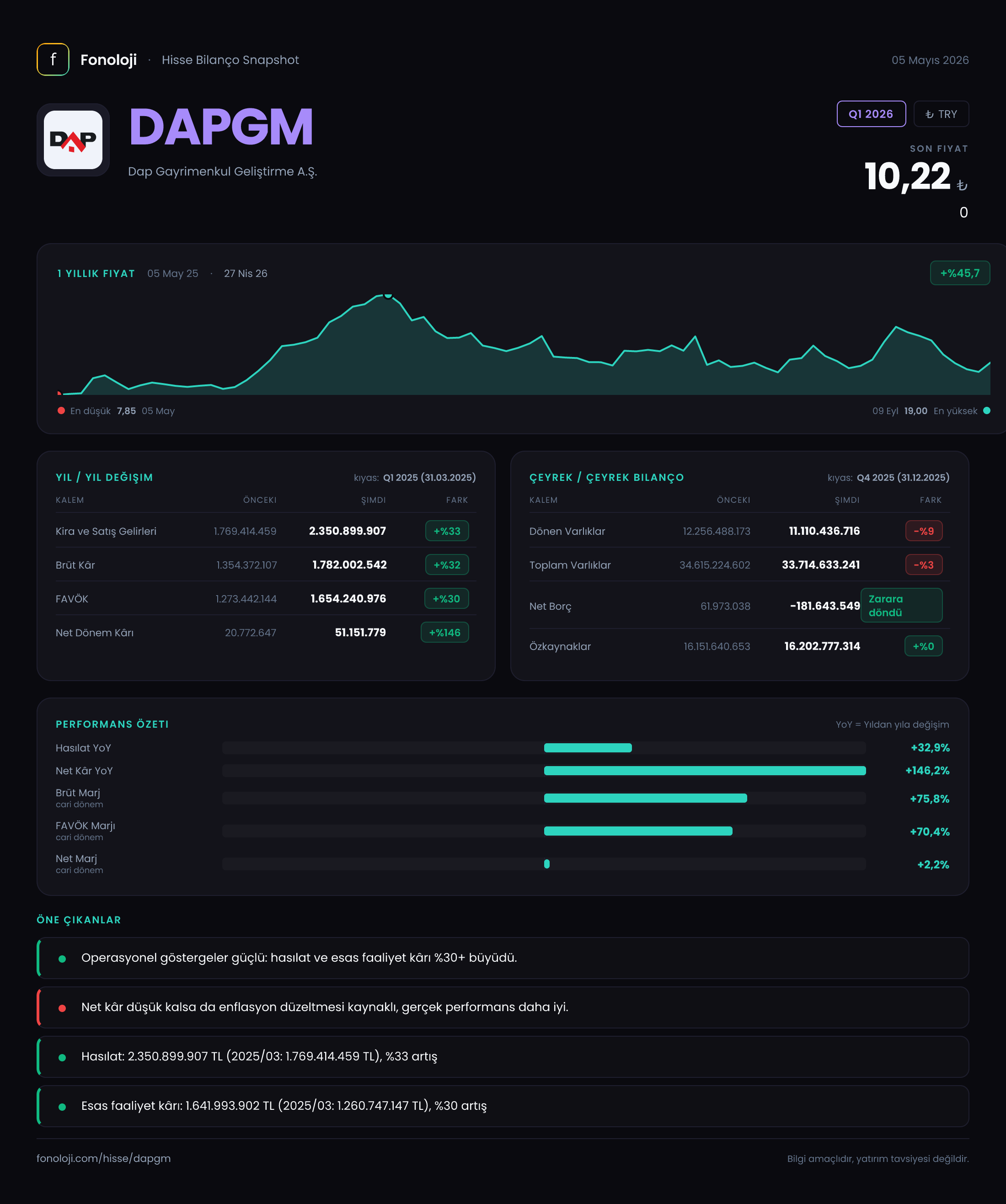The height and width of the screenshot is (1204, 1006).
Task: Click the +%33 badge for Kira ve Satış Gelirleri
Action: click(x=447, y=531)
